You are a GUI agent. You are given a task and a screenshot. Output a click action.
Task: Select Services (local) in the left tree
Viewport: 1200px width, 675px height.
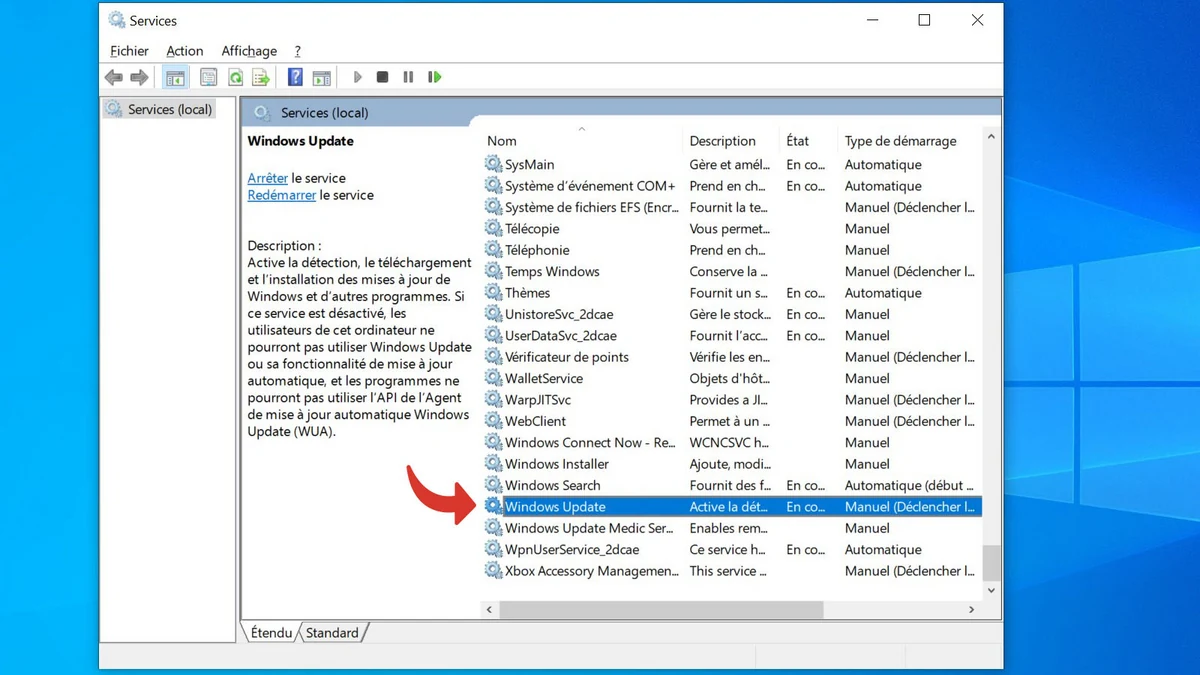pos(169,109)
